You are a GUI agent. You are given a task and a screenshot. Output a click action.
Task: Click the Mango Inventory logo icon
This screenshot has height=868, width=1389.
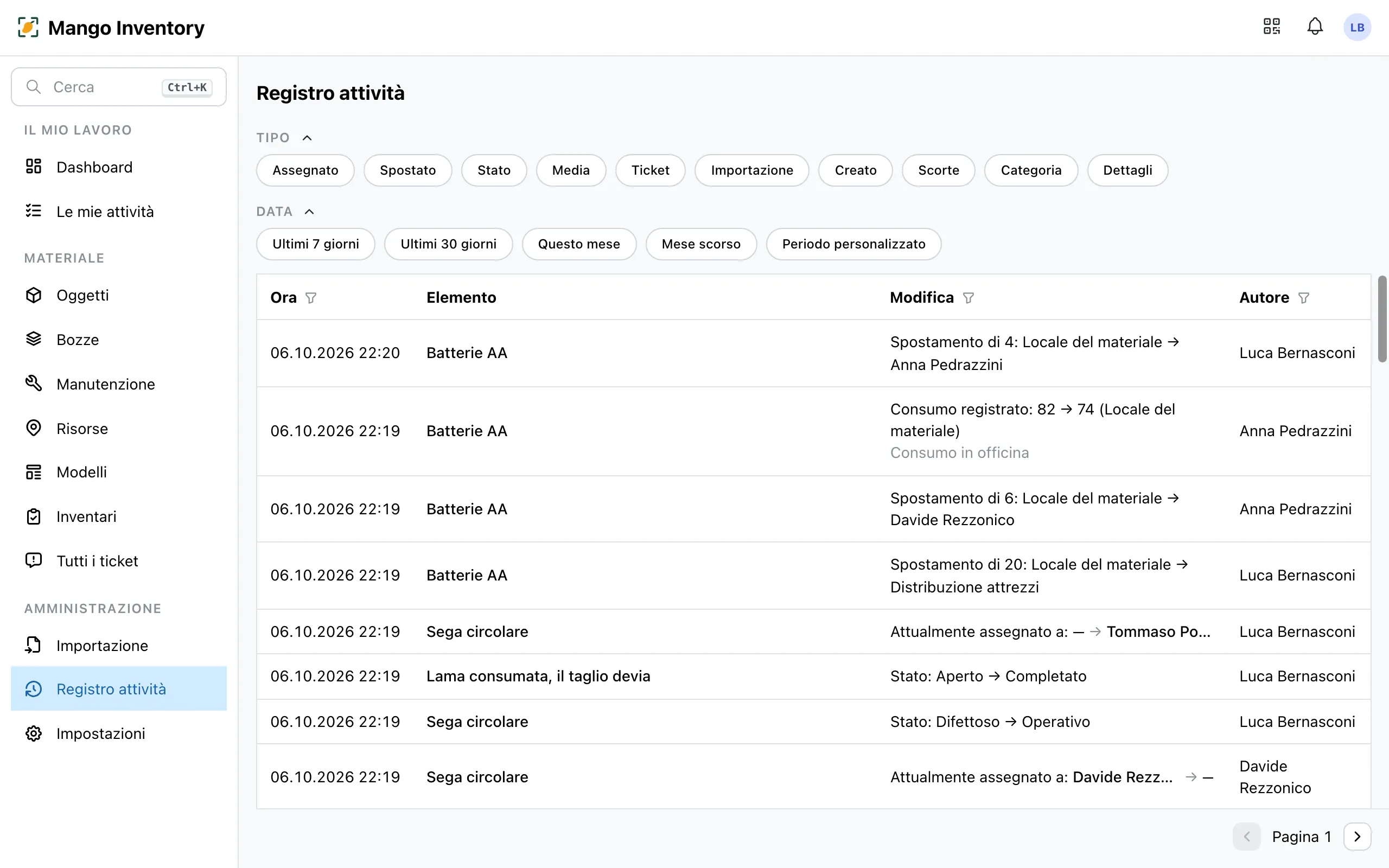28,28
